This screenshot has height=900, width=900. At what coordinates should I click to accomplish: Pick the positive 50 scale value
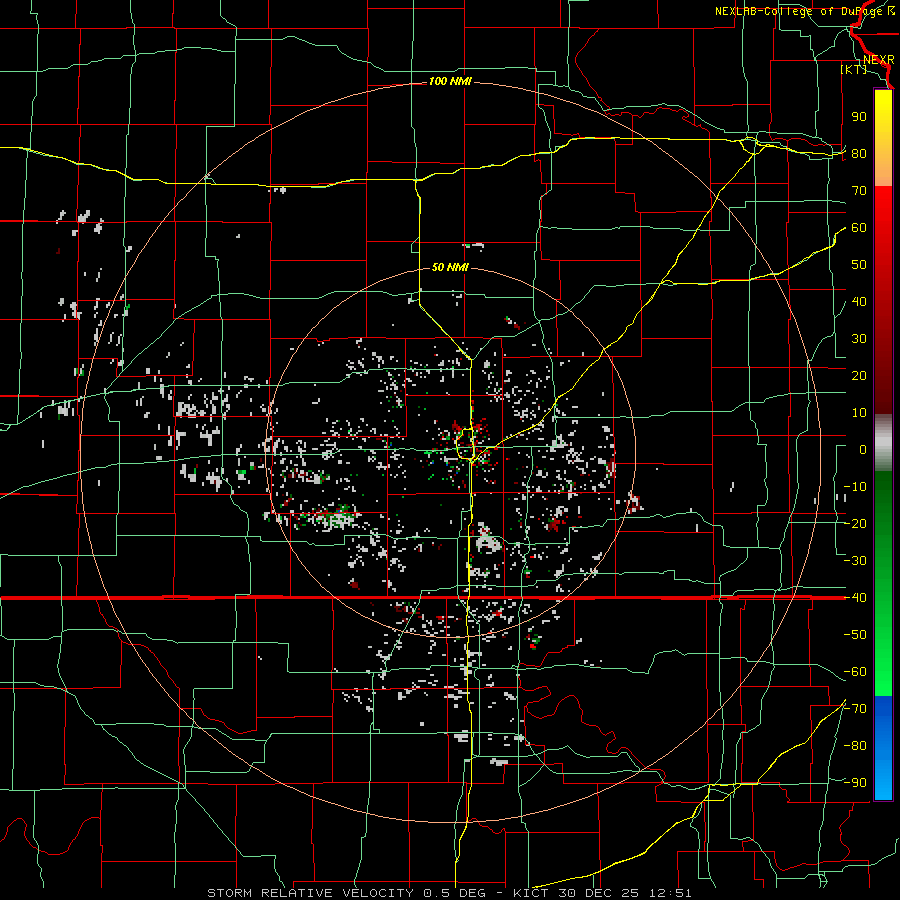[859, 265]
